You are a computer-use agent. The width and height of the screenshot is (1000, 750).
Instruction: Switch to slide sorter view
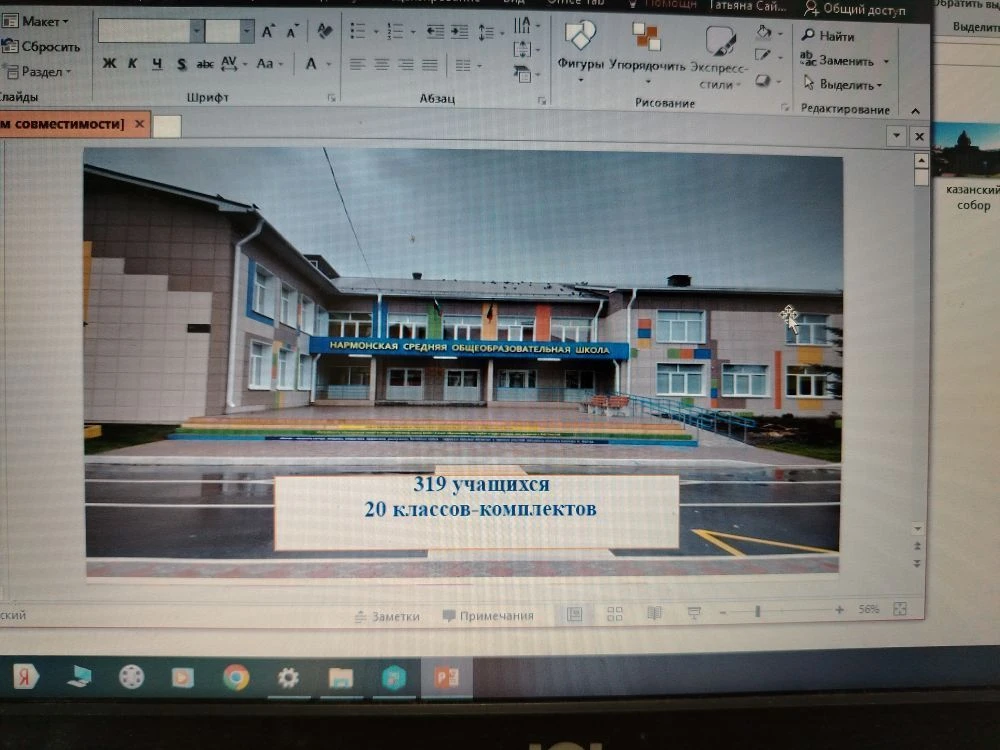click(x=615, y=614)
